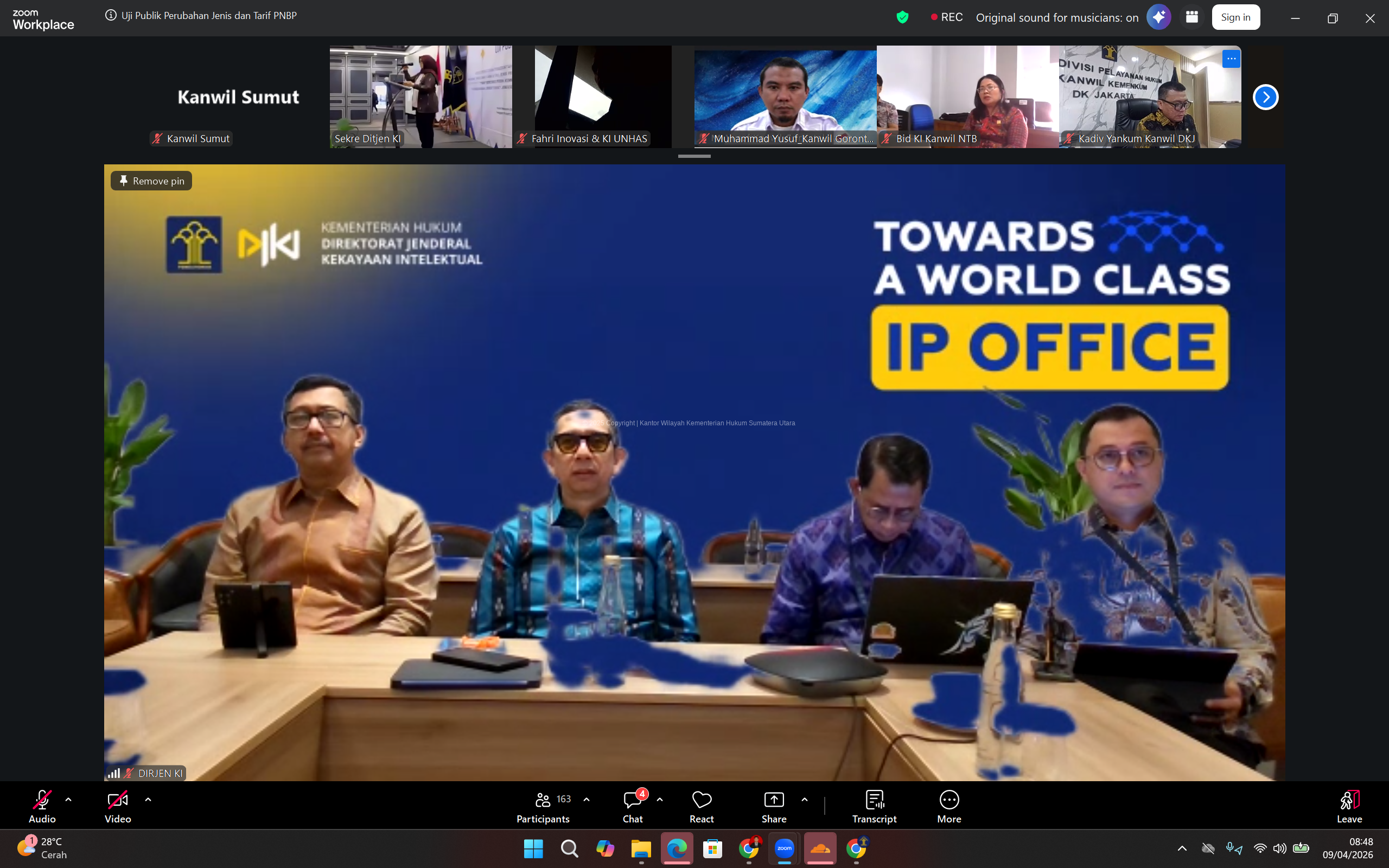The width and height of the screenshot is (1389, 868).
Task: Expand the Share options caret
Action: coord(805,799)
